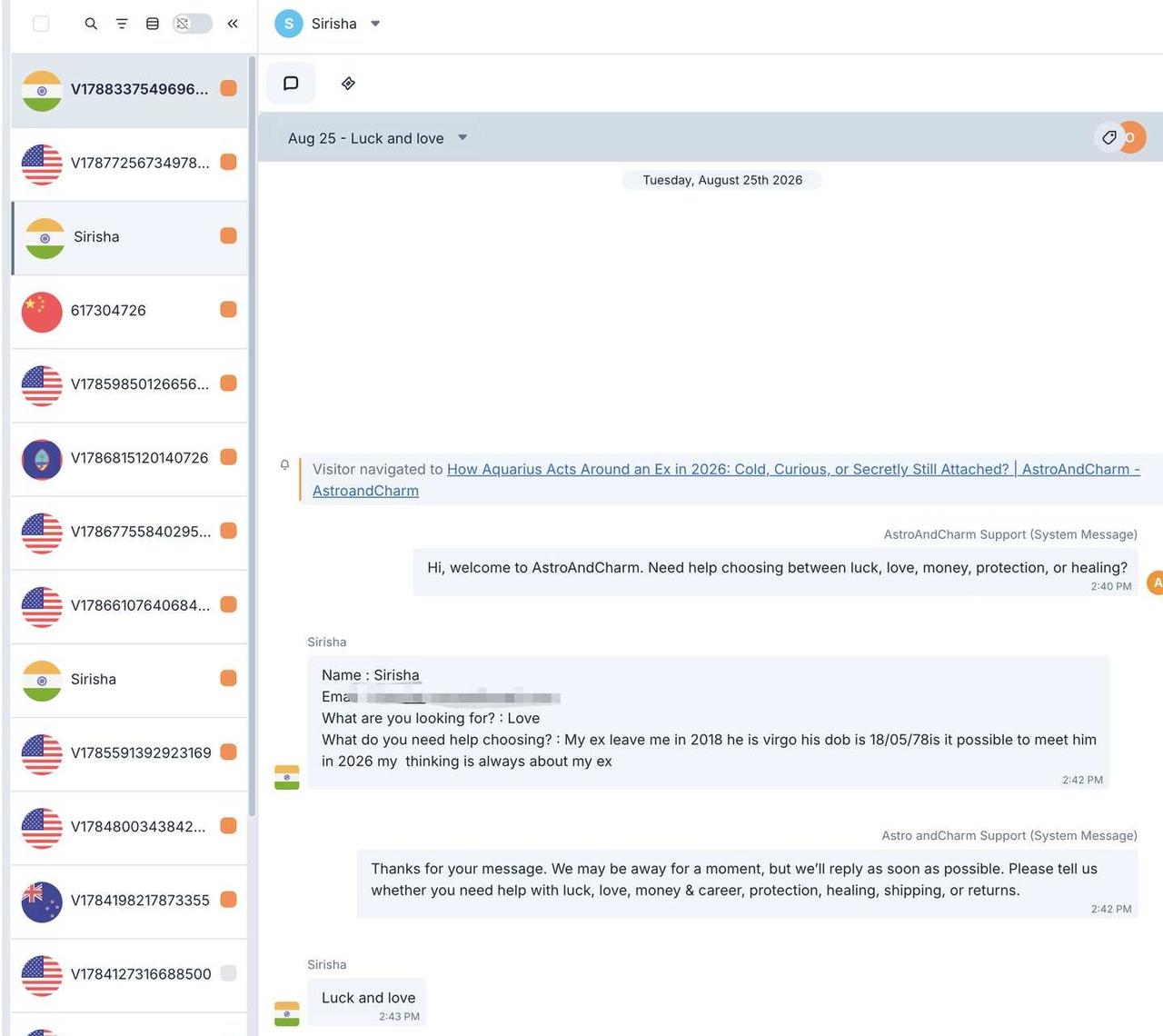Click the list layout view icon

tap(153, 24)
